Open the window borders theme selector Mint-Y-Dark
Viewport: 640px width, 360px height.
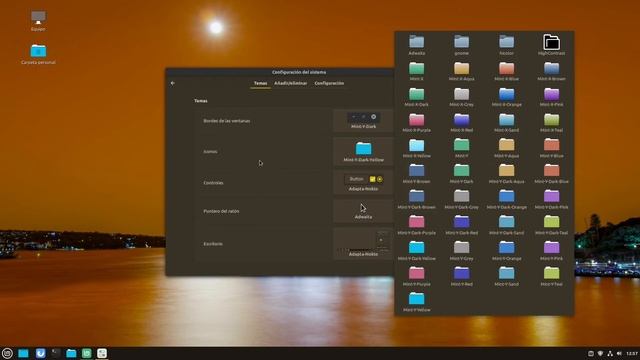(363, 120)
